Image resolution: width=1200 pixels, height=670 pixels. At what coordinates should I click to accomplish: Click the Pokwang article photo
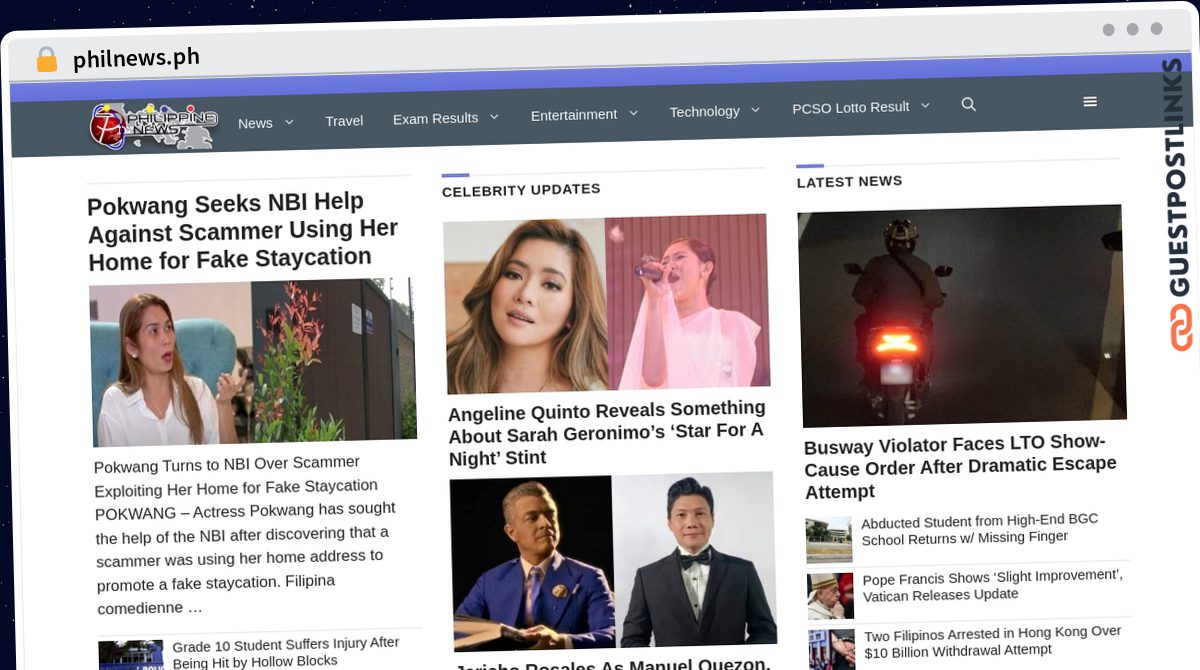pos(253,362)
